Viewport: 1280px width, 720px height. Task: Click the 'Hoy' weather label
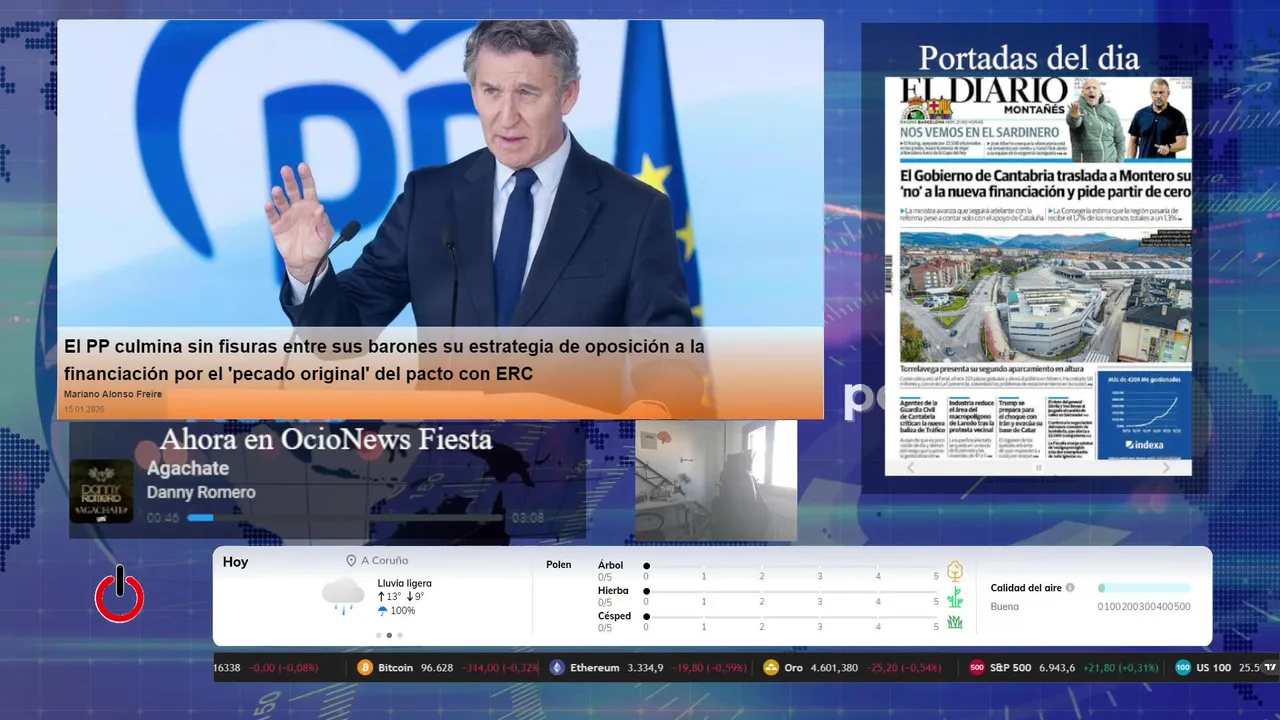235,562
